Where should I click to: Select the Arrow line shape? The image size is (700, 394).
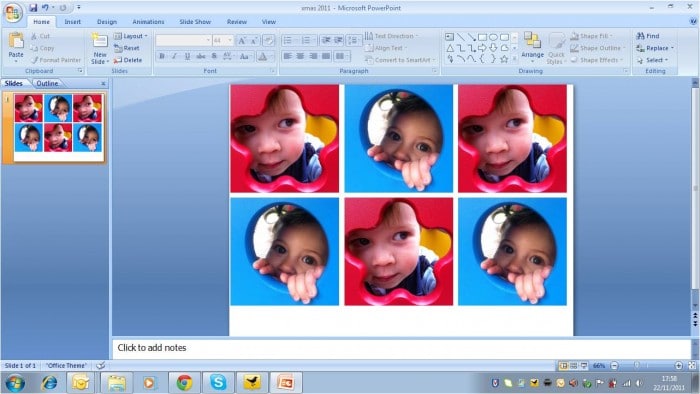[471, 37]
